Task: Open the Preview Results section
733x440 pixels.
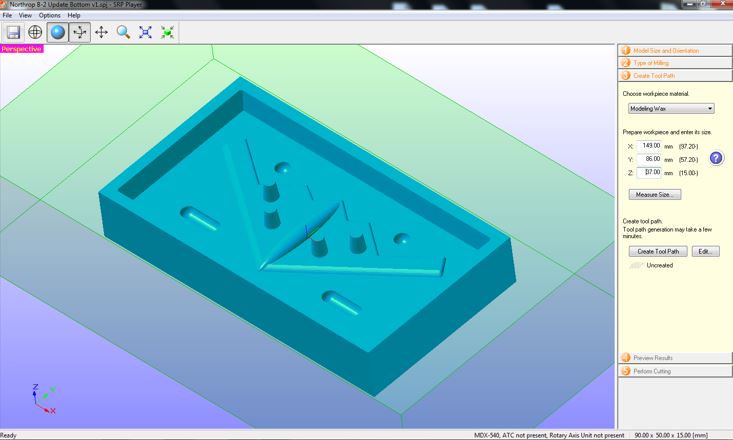Action: (x=675, y=358)
